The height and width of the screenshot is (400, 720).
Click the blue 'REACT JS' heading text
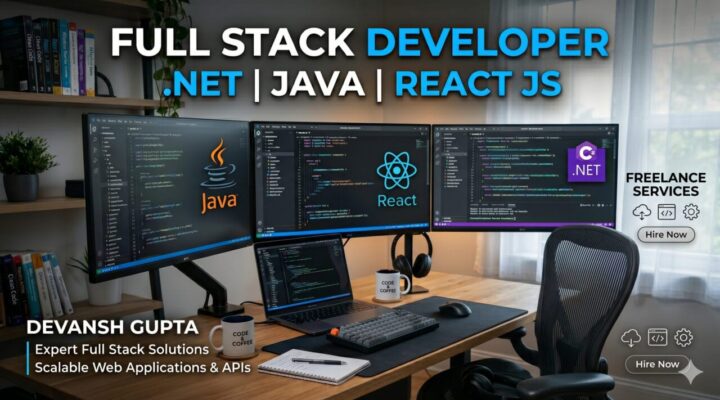(x=478, y=84)
